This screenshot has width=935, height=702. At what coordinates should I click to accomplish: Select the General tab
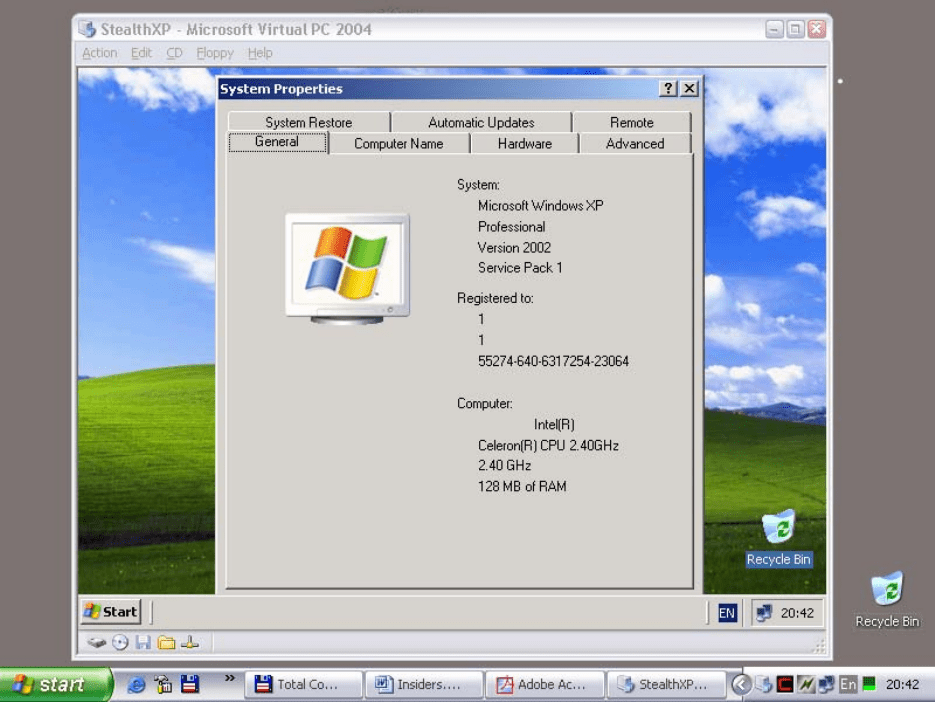[277, 142]
